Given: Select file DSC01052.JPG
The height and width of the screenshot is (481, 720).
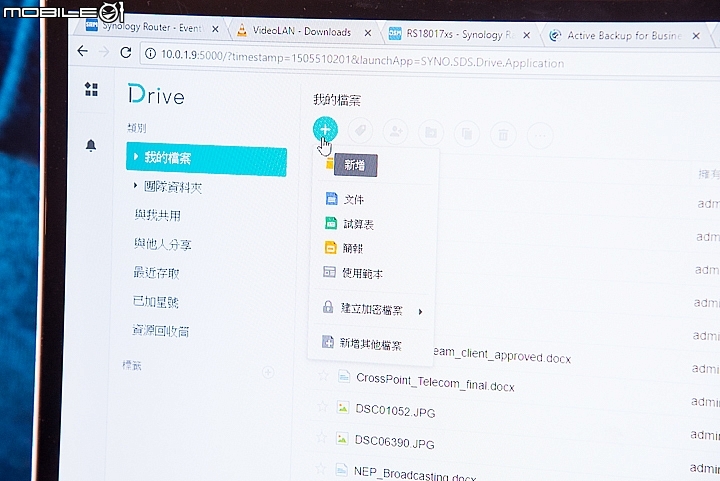Looking at the screenshot, I should 395,410.
